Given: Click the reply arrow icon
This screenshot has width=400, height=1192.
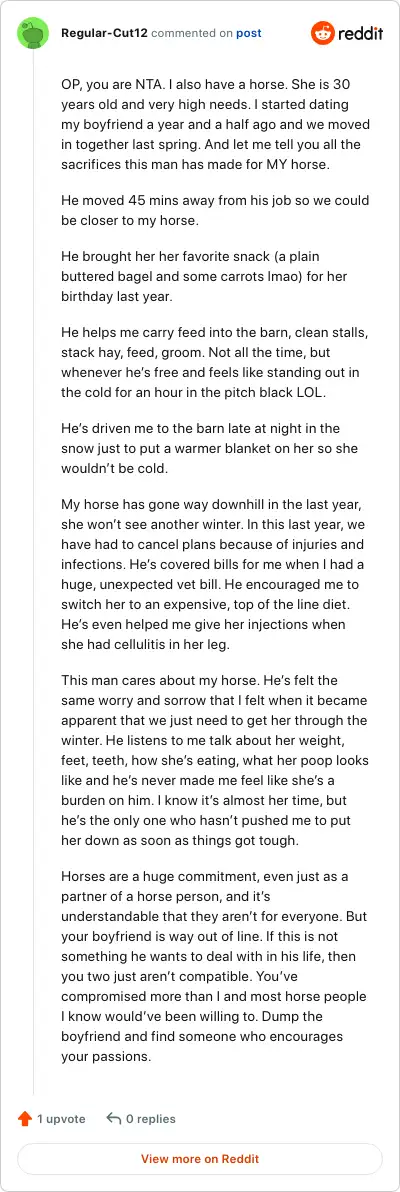Looking at the screenshot, I should [115, 1118].
